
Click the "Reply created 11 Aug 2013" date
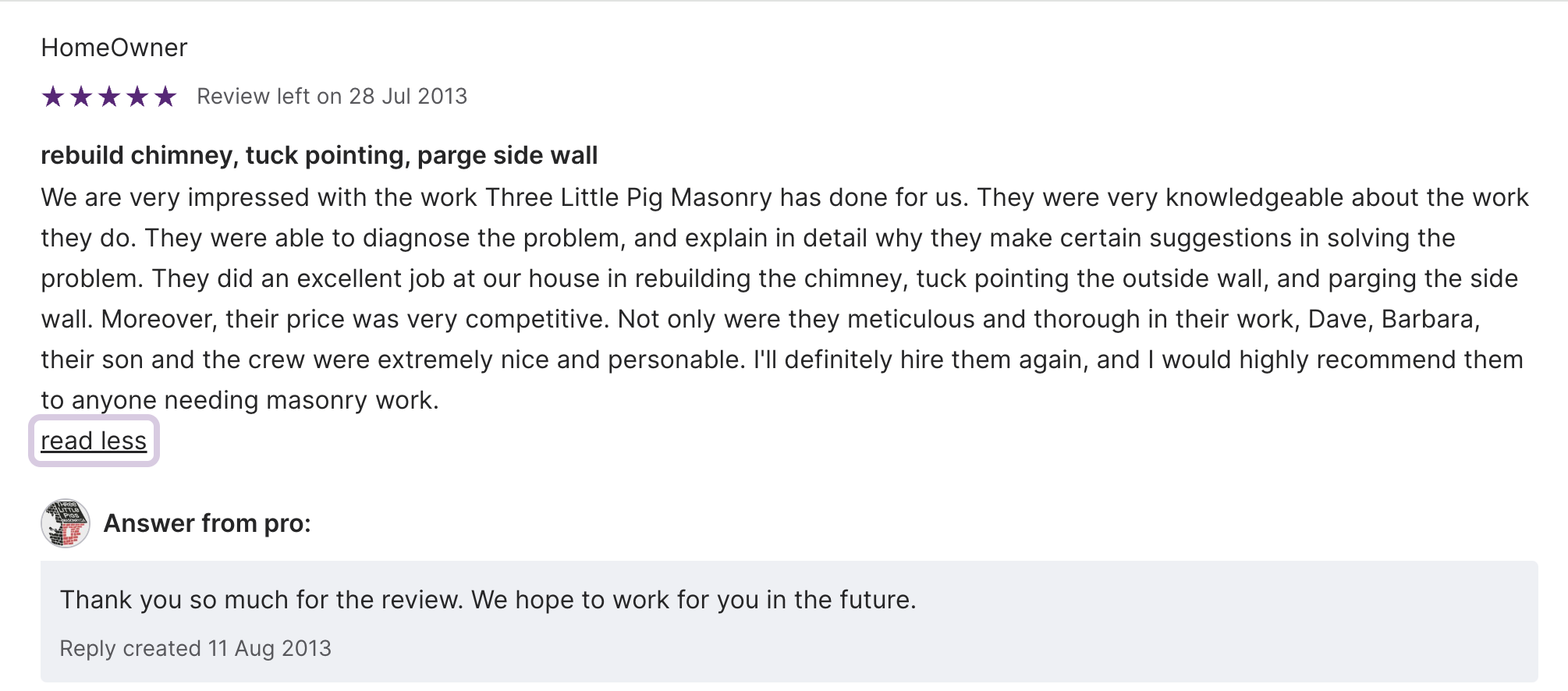(x=195, y=649)
